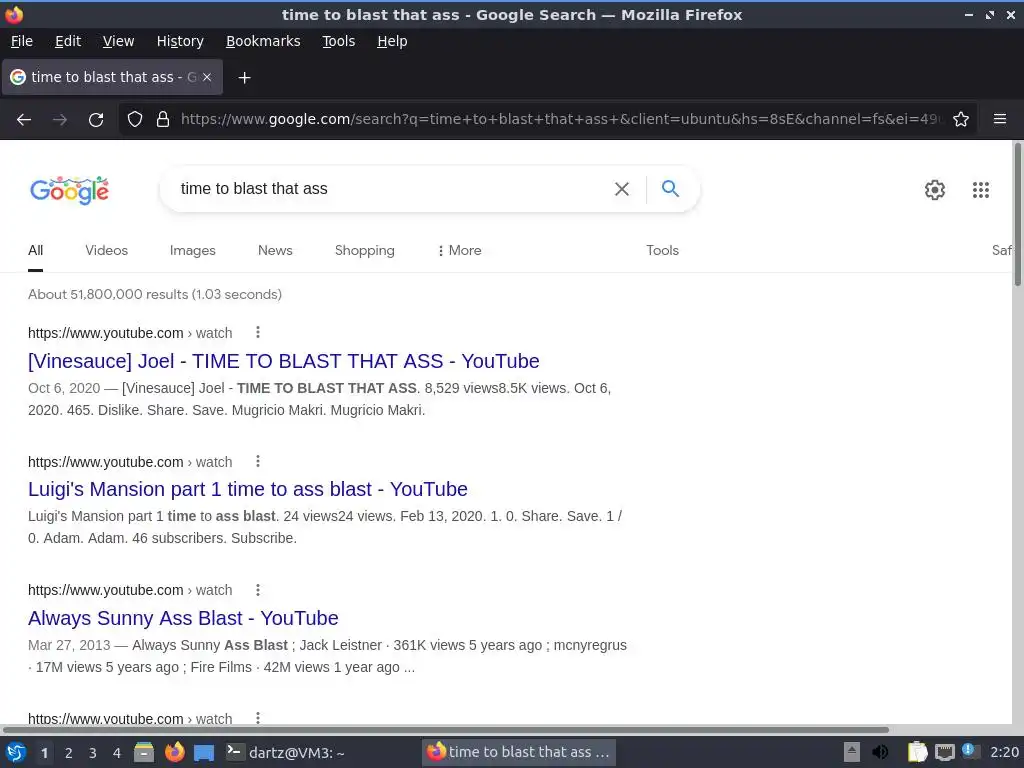Open Always Sunny Ass Blast link

tap(183, 618)
